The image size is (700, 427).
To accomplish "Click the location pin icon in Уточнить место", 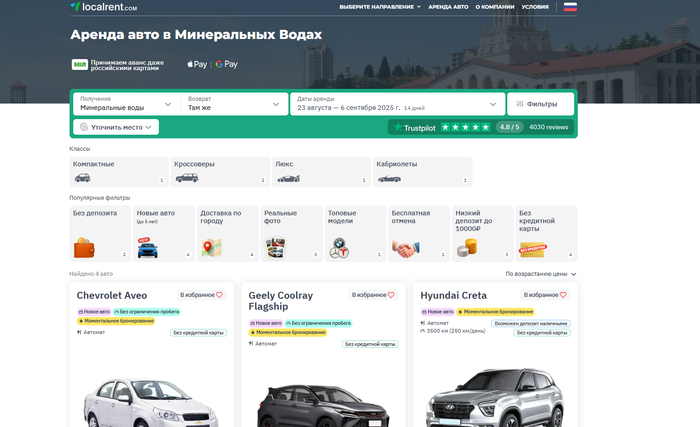I will click(x=83, y=127).
